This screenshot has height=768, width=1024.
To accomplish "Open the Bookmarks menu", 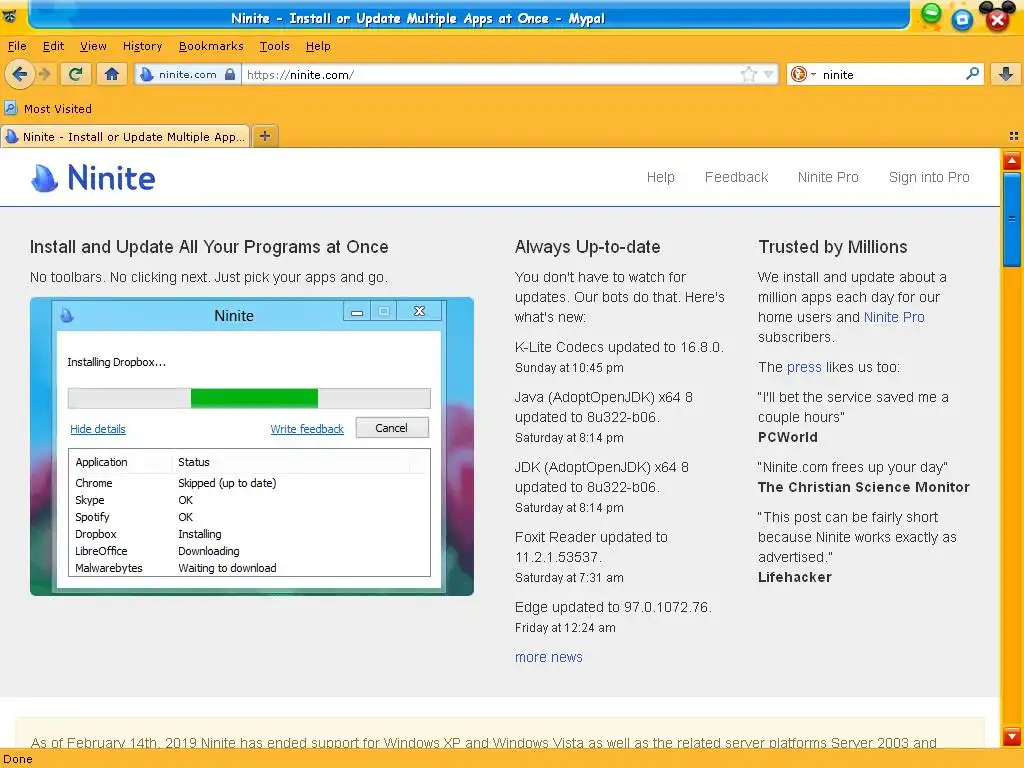I will coord(211,46).
